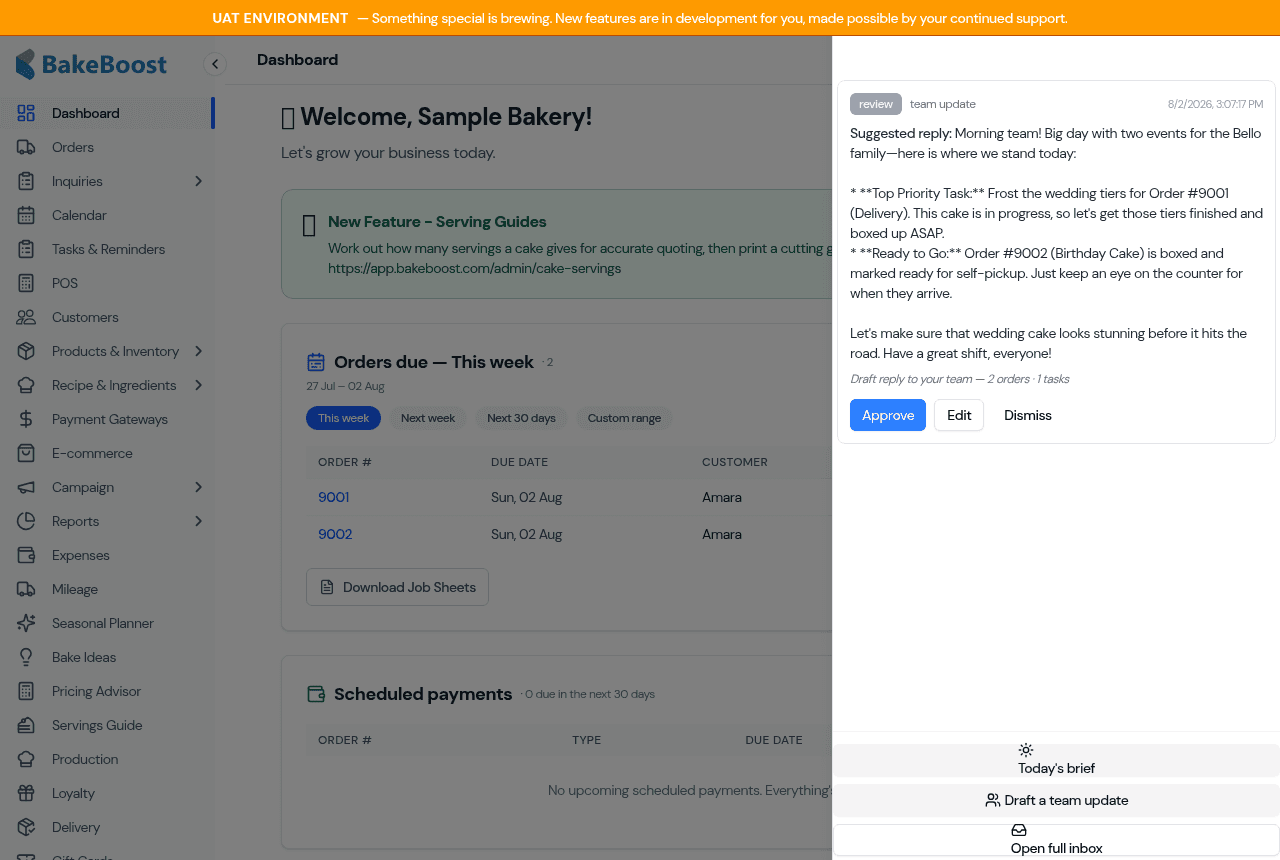Viewport: 1280px width, 860px height.
Task: Click Draft a team update button
Action: coord(1056,800)
